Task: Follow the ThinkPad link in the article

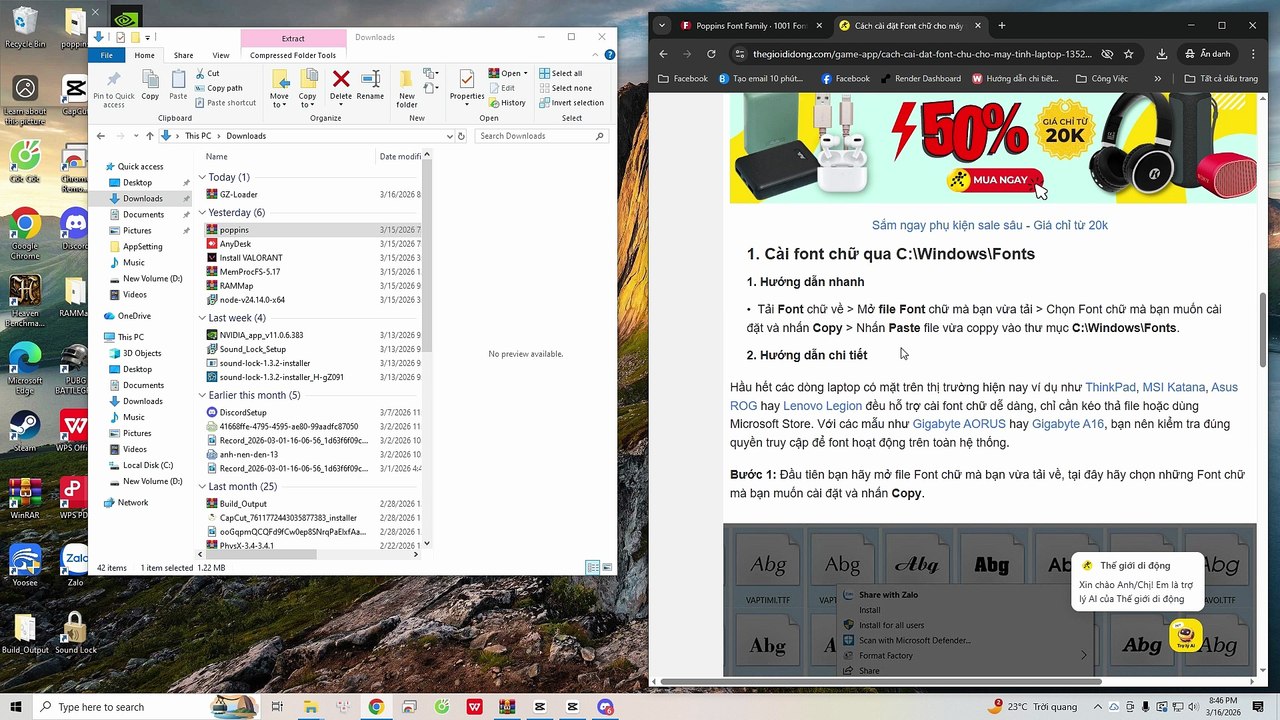Action: click(x=1110, y=387)
